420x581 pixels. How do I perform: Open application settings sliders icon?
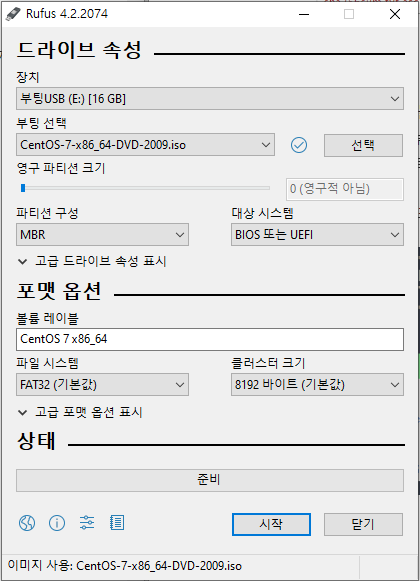click(87, 523)
